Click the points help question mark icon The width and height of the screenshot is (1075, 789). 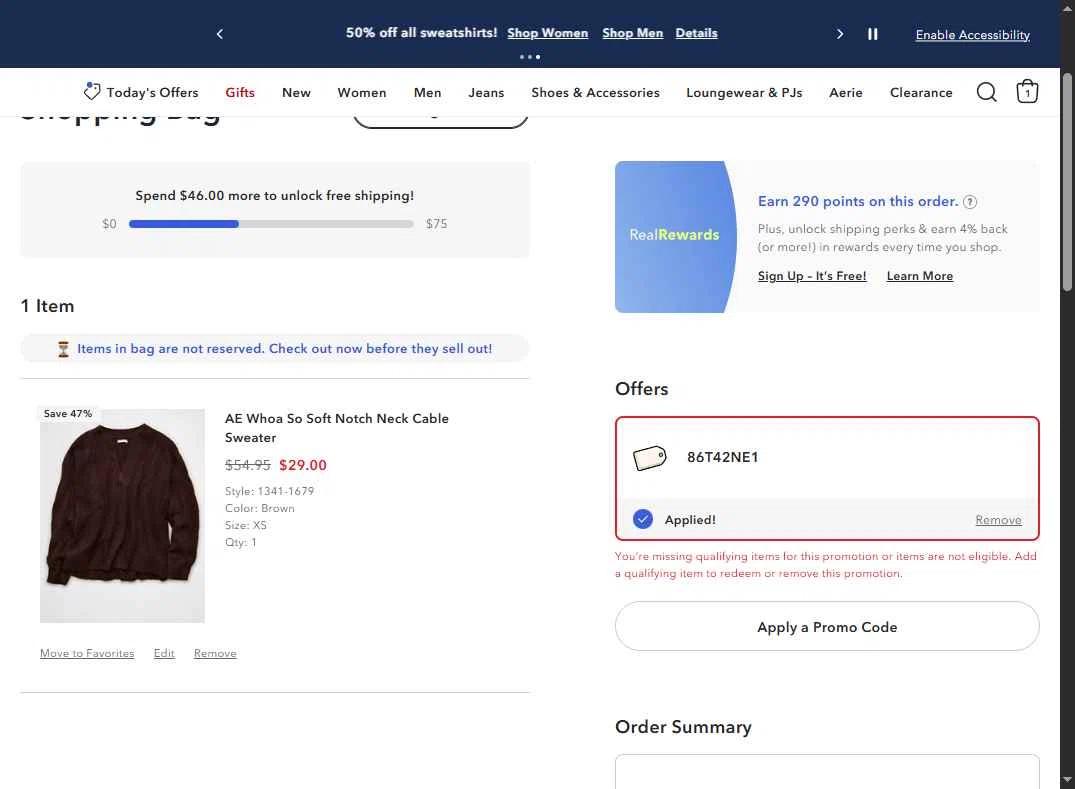[969, 202]
